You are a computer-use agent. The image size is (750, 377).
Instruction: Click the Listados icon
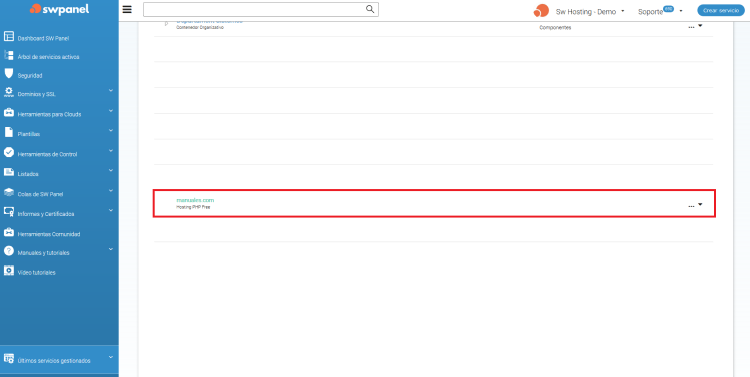(9, 172)
